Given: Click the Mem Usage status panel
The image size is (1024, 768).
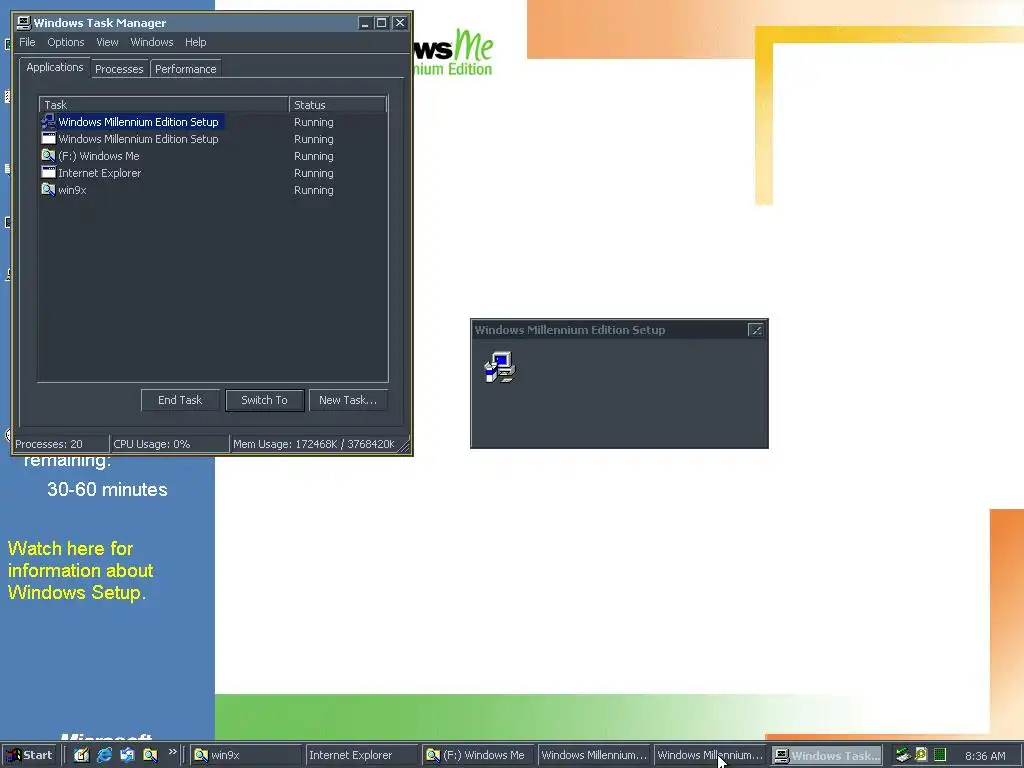Looking at the screenshot, I should [315, 444].
